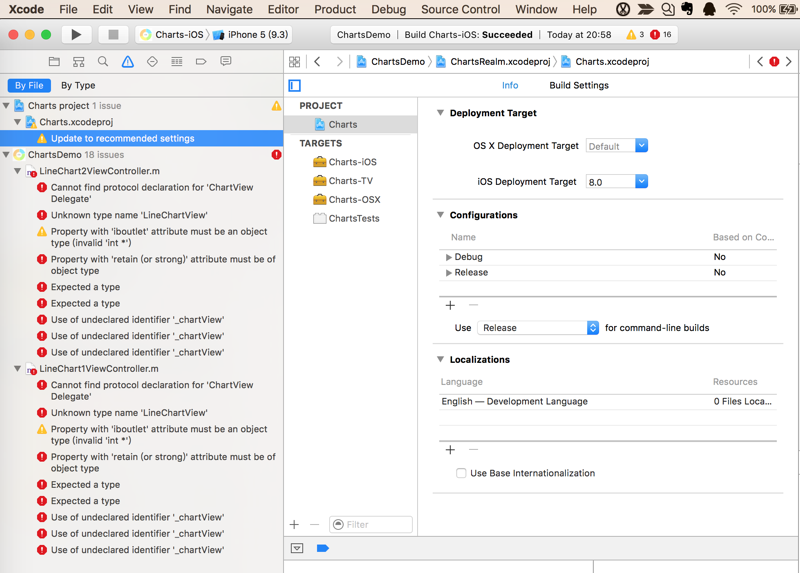Enable Use Base Internationalization checkbox

pos(461,473)
